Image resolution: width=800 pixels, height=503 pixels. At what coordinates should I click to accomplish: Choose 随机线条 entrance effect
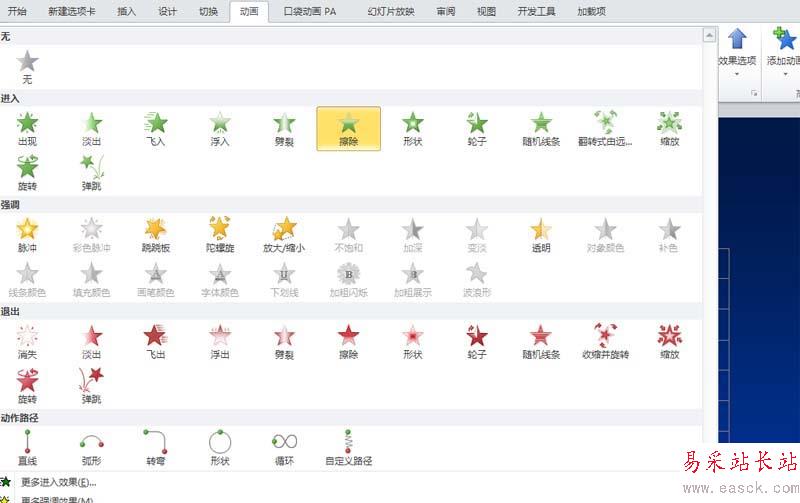click(541, 129)
